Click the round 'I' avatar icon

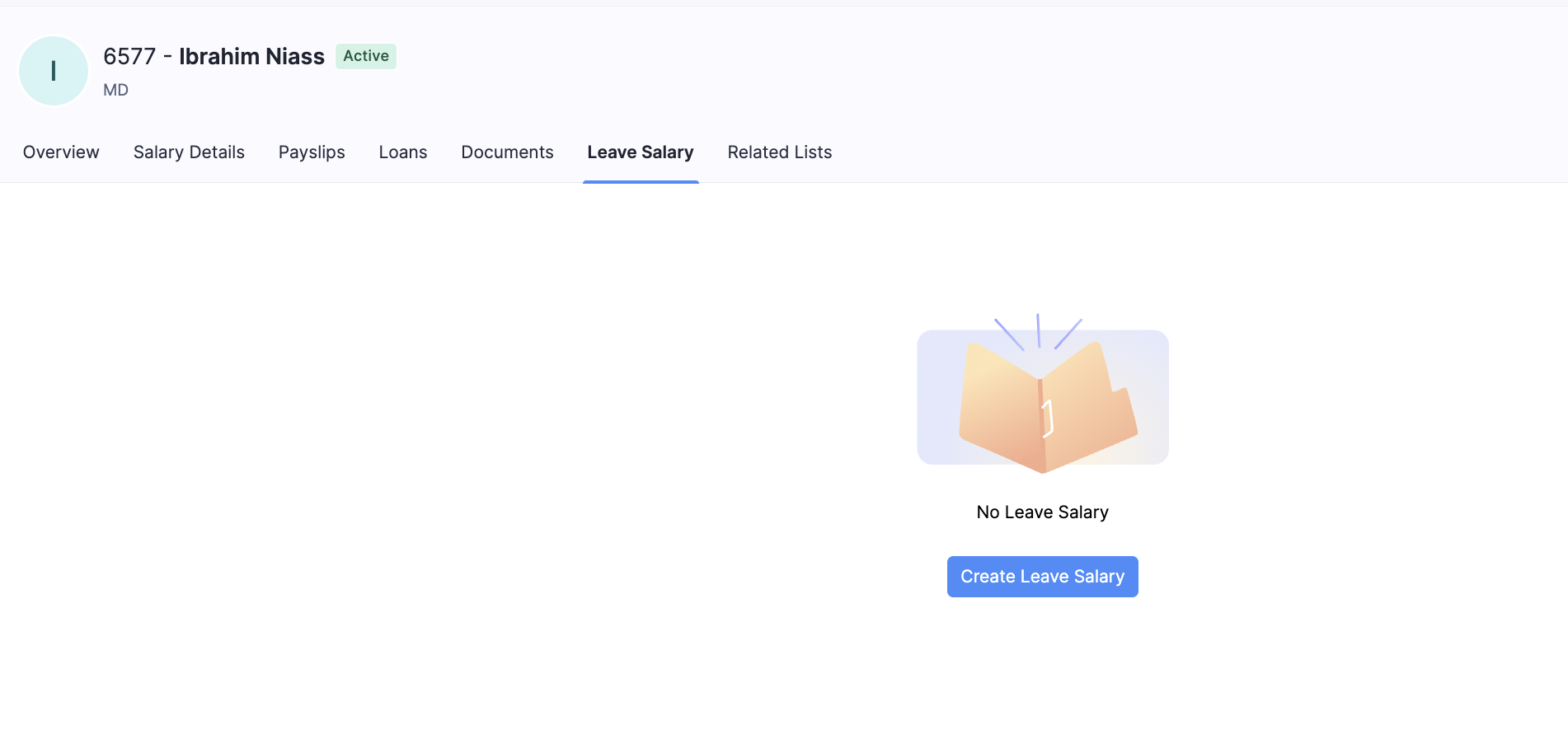click(54, 71)
